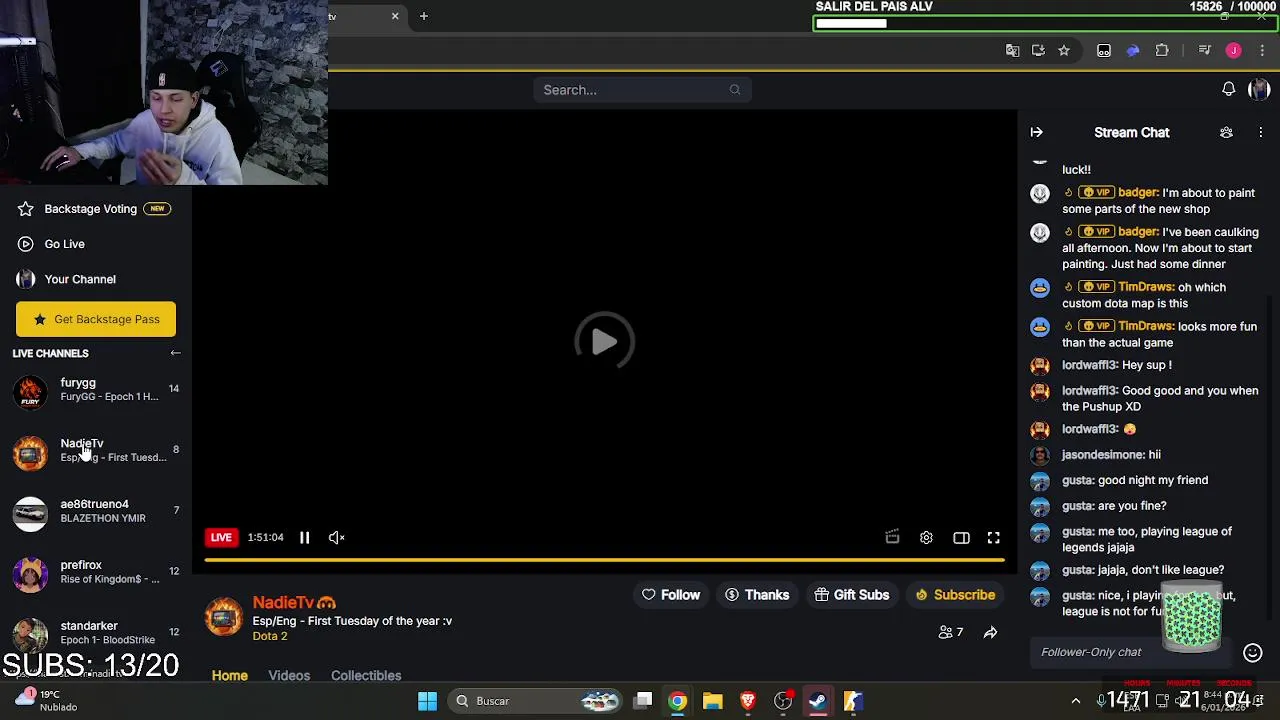Image resolution: width=1280 pixels, height=720 pixels.
Task: Open the Chrome three-dot menu
Action: coord(1262,50)
